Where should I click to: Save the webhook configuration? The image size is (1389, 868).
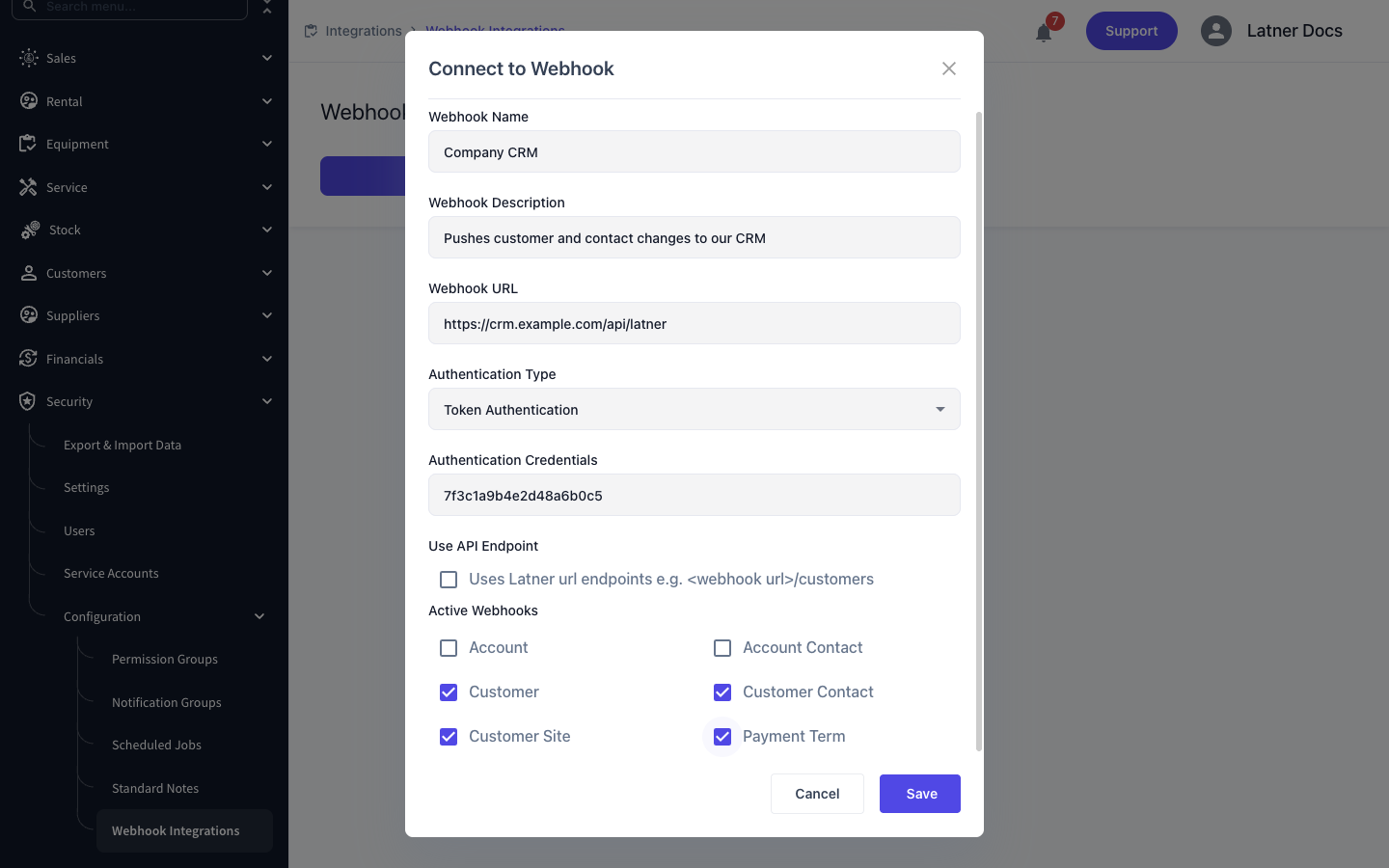click(x=920, y=794)
